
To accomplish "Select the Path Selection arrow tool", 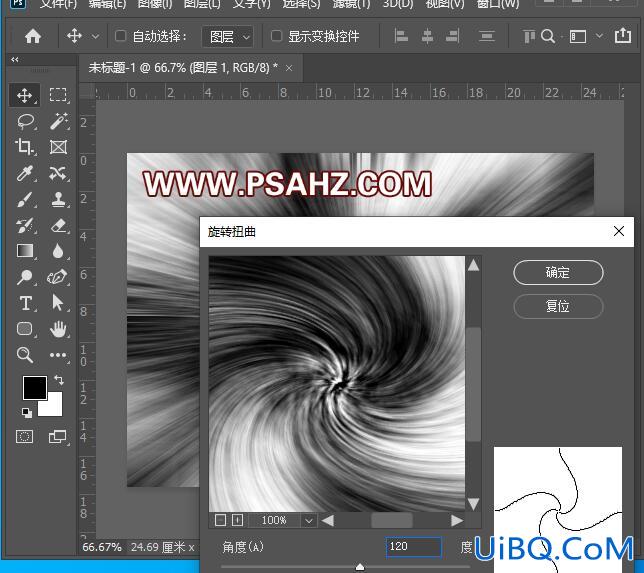I will coord(58,303).
